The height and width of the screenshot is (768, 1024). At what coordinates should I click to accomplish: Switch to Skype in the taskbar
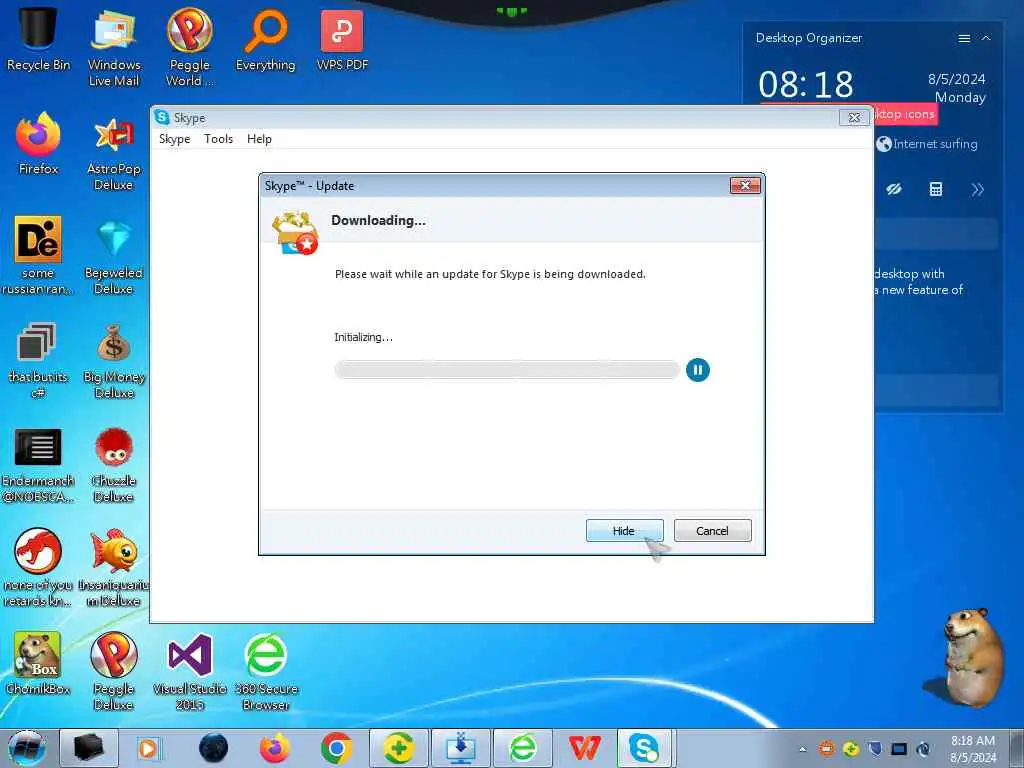point(645,748)
